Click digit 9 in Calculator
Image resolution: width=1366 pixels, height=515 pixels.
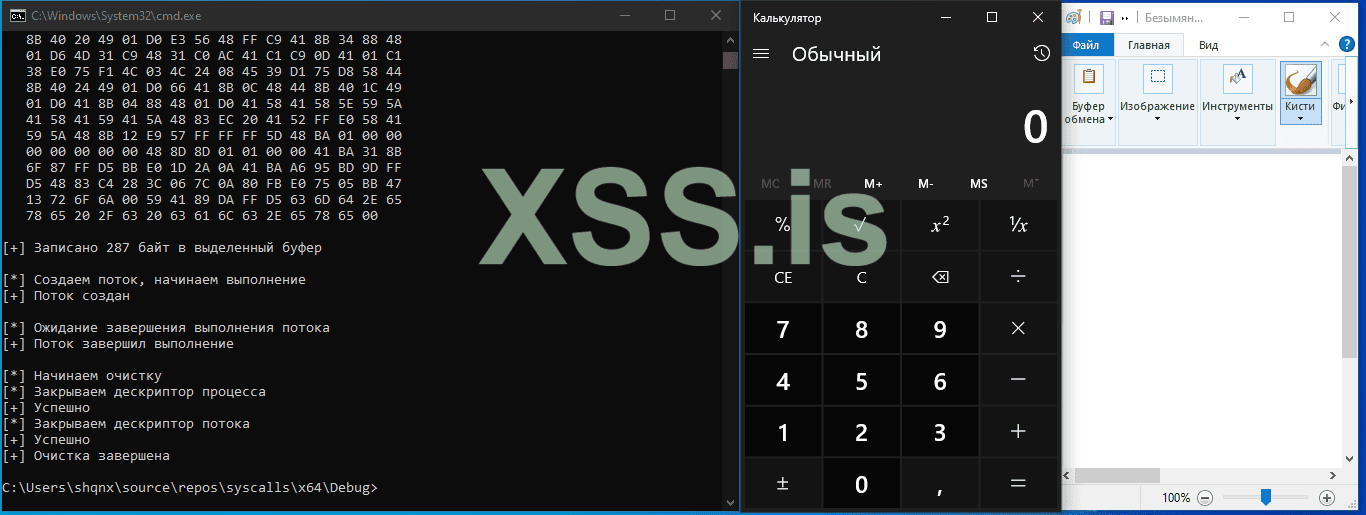[939, 329]
